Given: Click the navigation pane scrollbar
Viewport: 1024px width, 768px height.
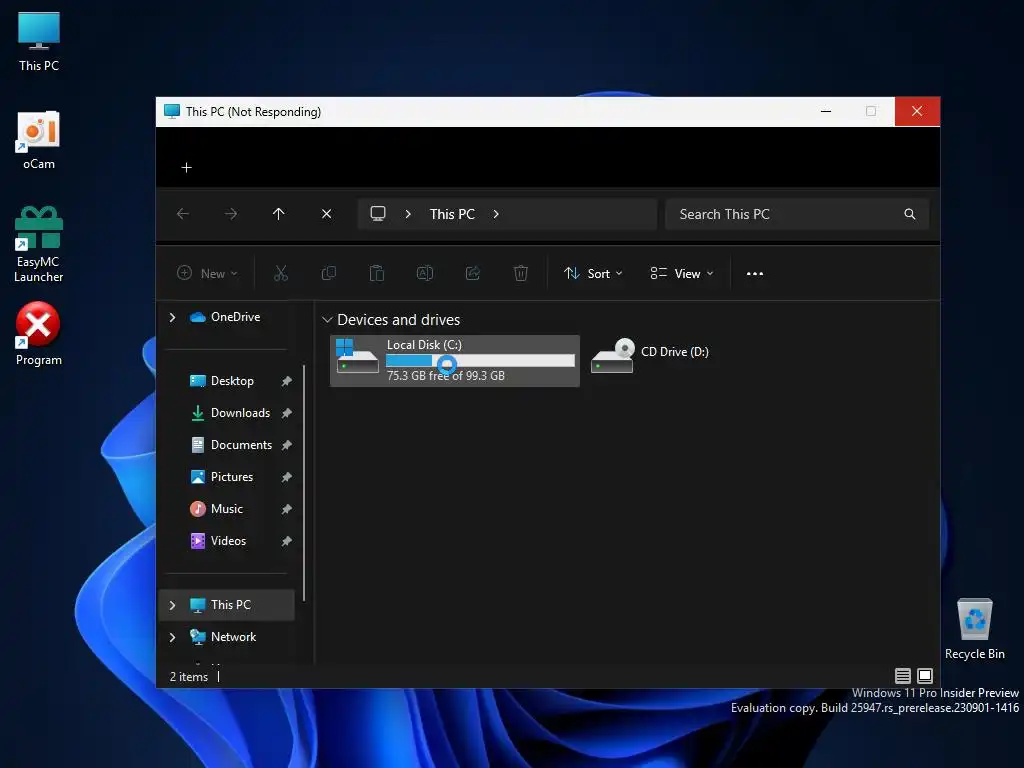Looking at the screenshot, I should pyautogui.click(x=304, y=483).
